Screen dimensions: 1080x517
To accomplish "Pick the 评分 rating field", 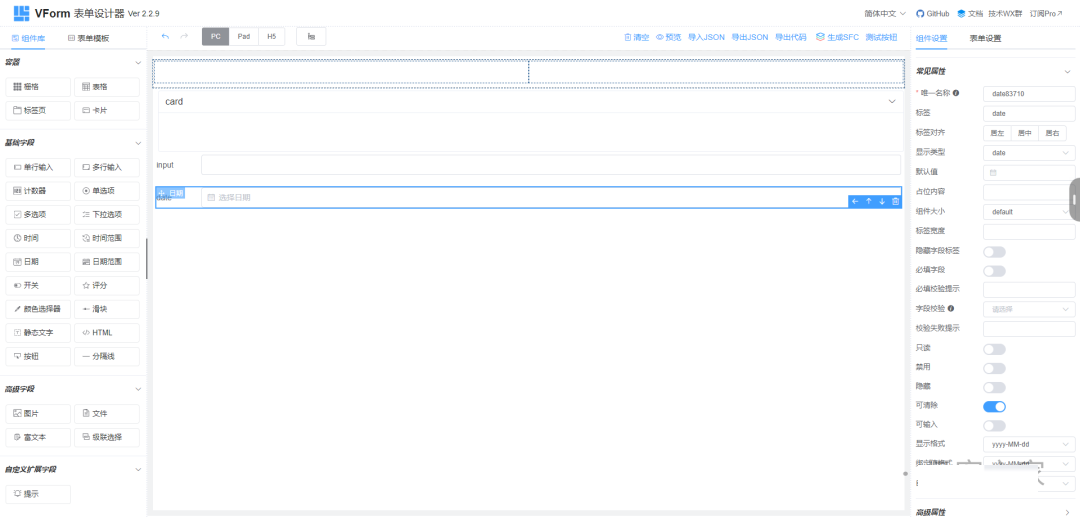I will [107, 286].
